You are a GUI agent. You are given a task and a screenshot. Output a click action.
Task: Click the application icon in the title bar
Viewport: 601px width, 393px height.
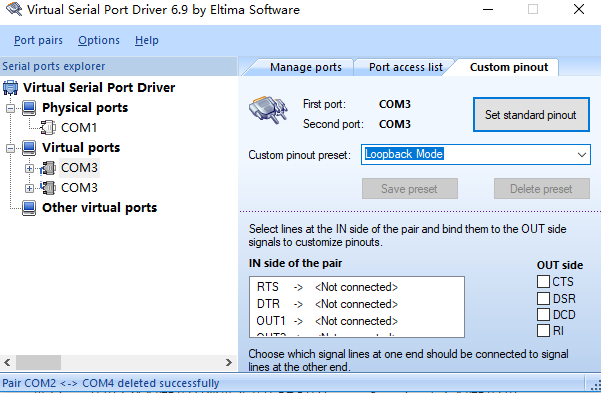(14, 9)
